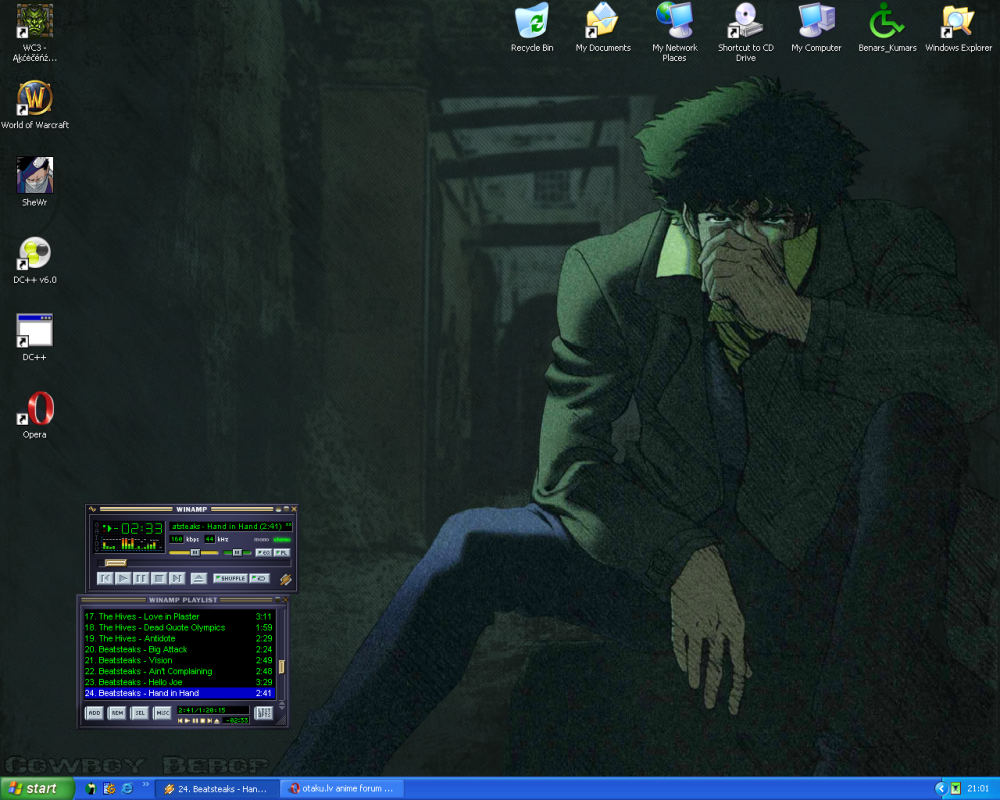Open the playlist REM menu
Image resolution: width=1000 pixels, height=800 pixels.
coord(117,713)
